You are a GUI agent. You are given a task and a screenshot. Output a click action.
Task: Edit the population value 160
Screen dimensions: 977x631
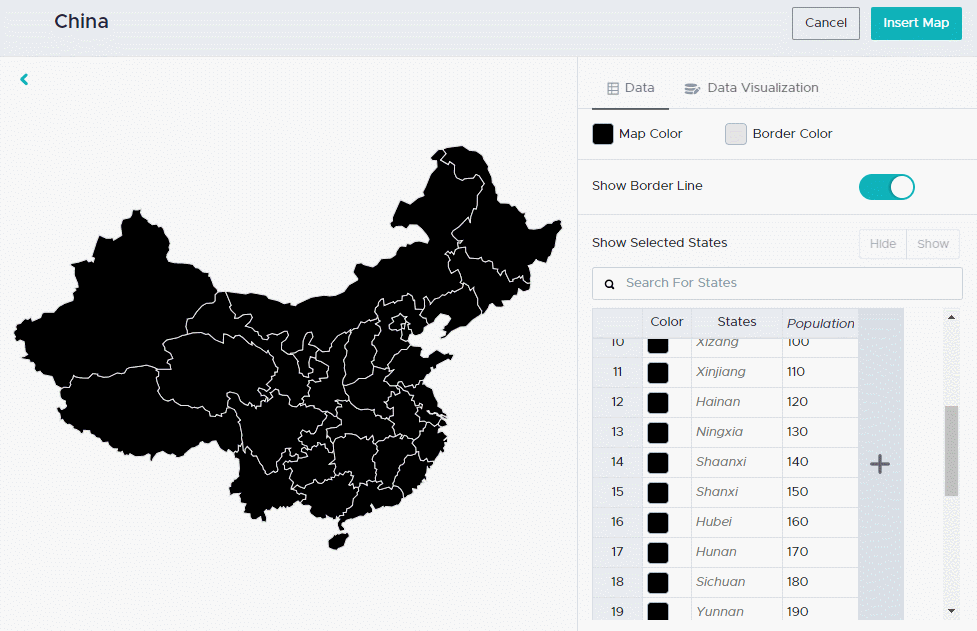820,522
